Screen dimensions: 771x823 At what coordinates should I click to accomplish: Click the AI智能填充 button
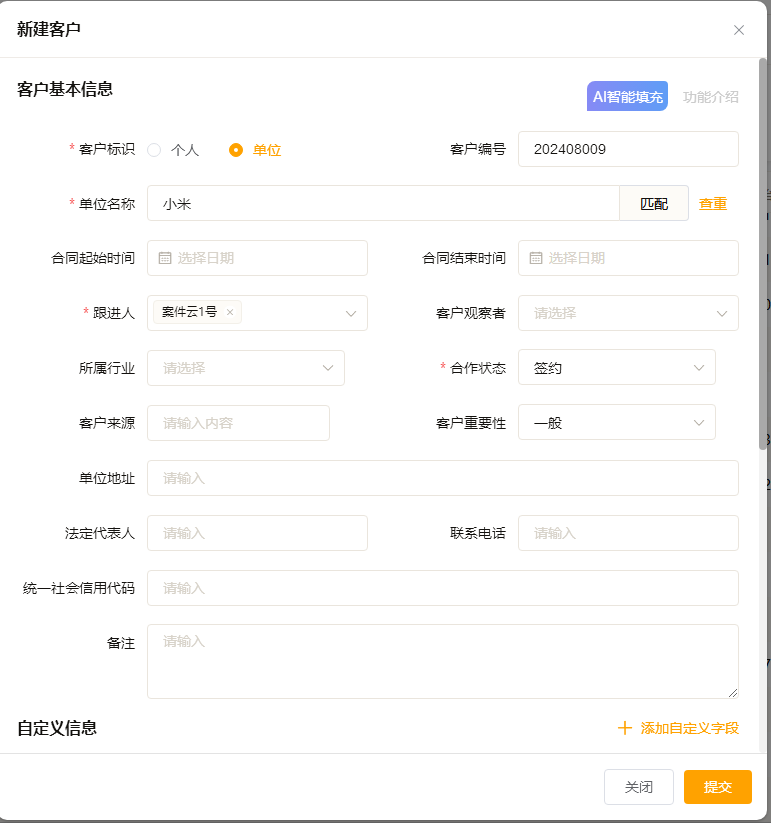point(627,97)
